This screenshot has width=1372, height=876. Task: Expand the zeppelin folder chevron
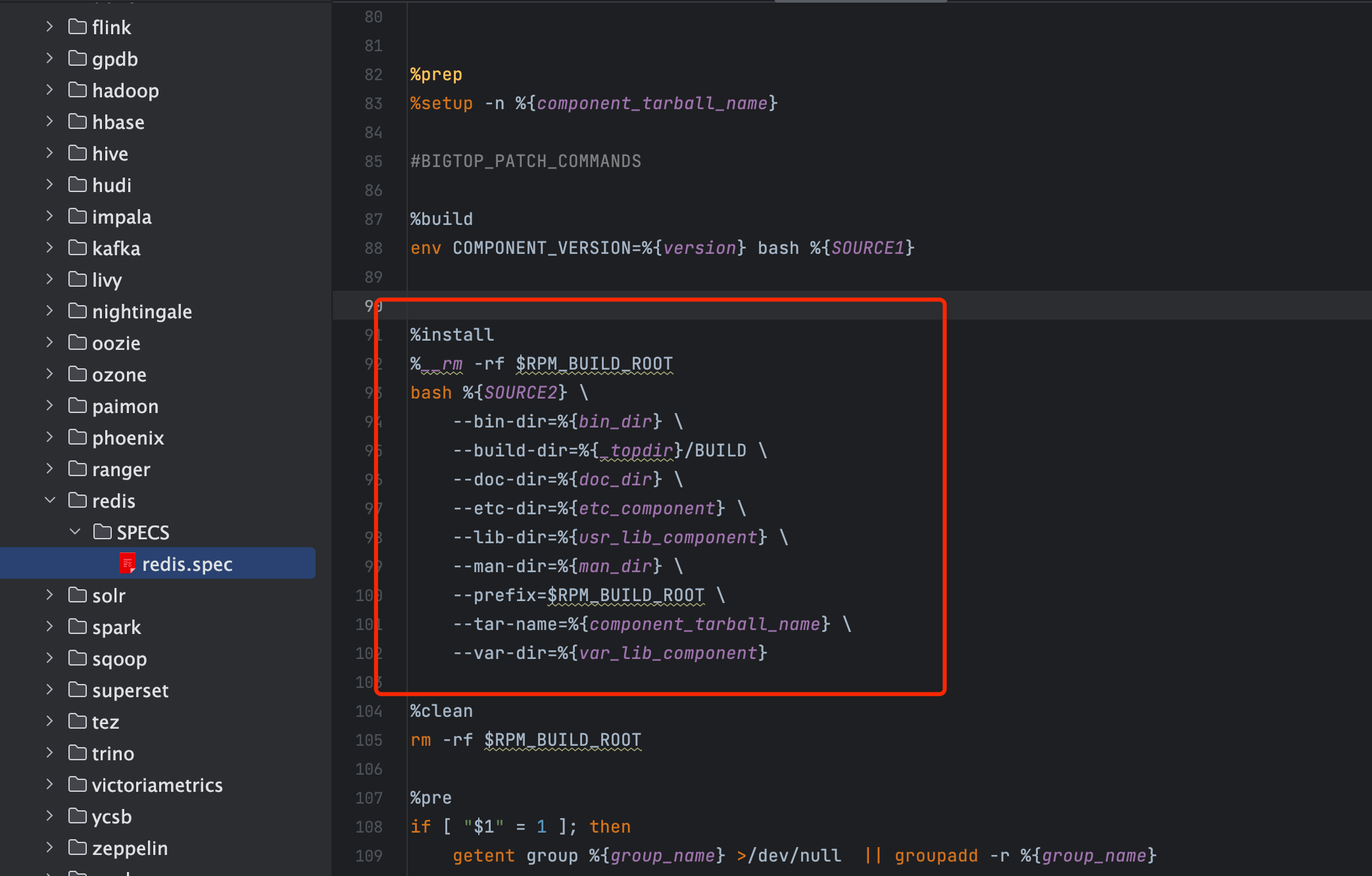tap(49, 848)
